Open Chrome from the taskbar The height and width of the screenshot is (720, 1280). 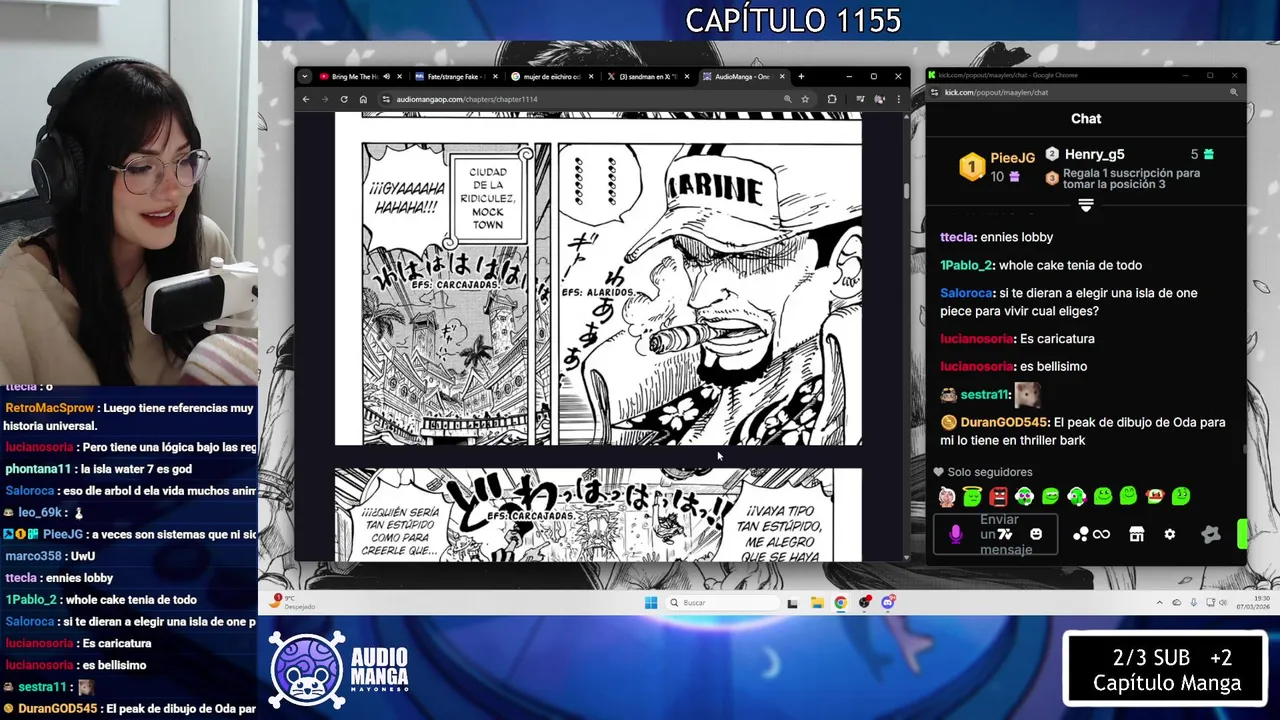pos(840,602)
